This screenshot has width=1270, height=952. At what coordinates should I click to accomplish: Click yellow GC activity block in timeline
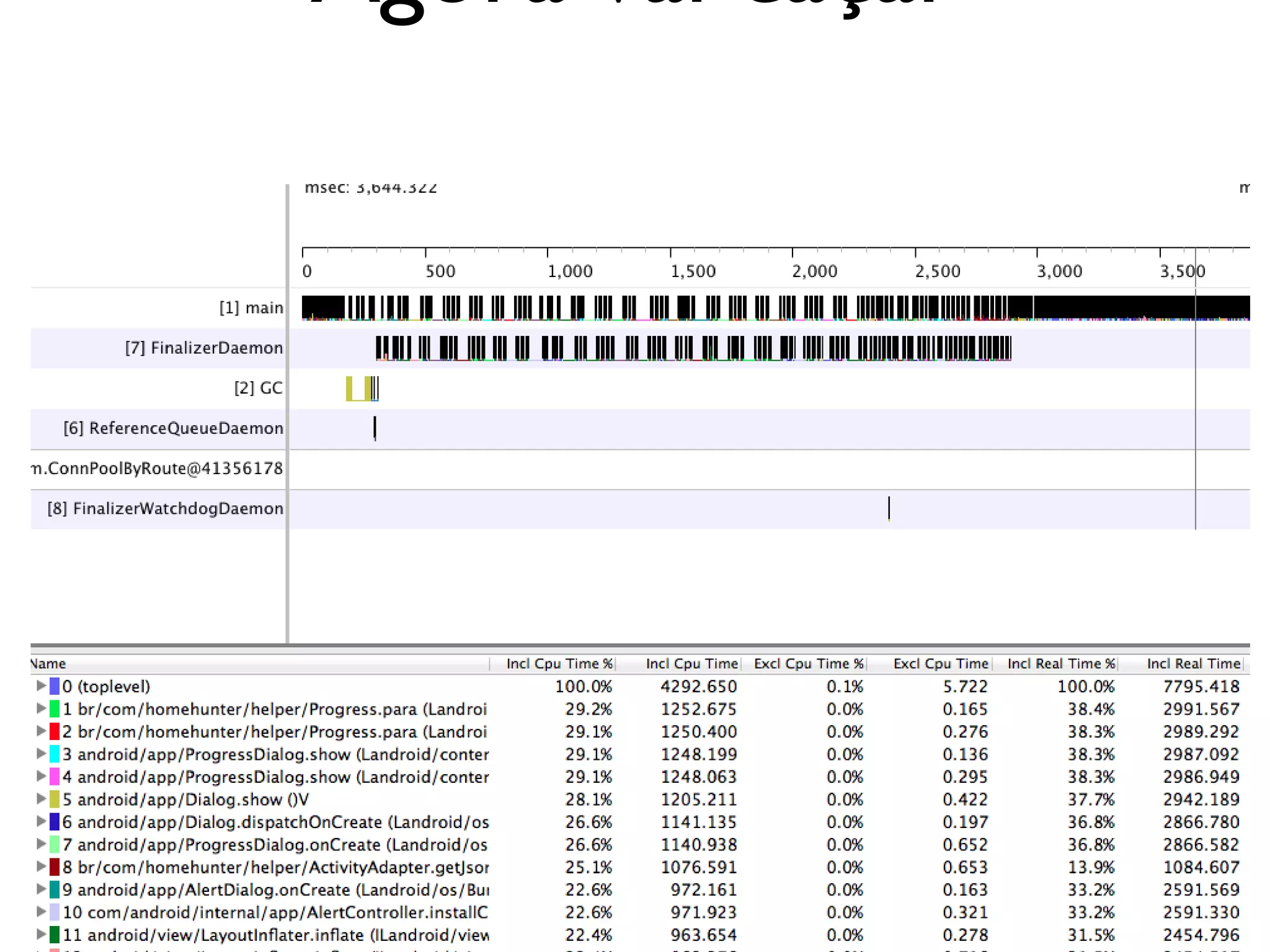(x=349, y=388)
